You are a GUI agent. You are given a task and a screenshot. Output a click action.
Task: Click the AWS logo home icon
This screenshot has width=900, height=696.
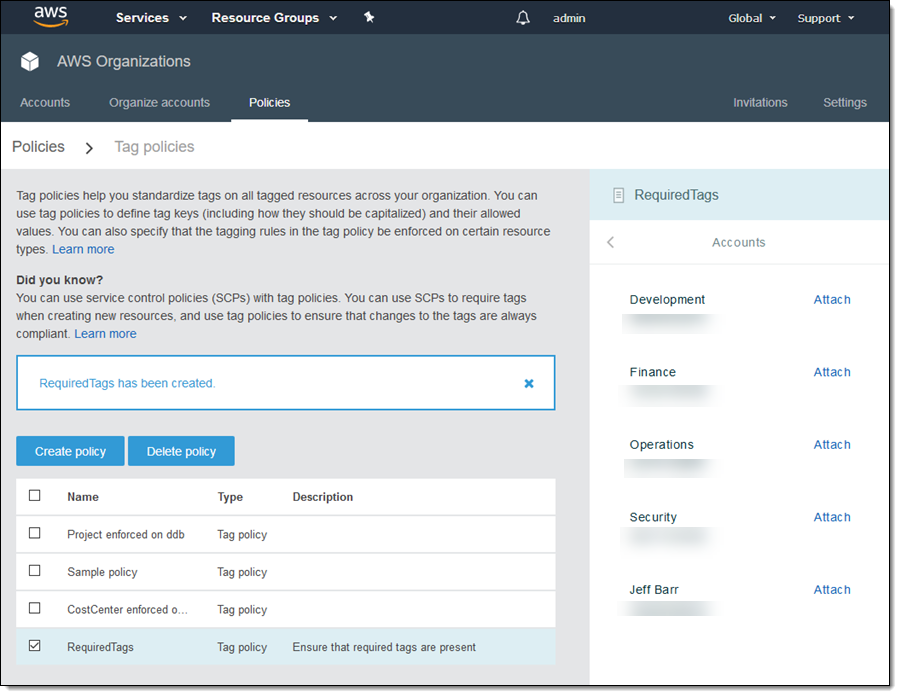coord(50,17)
